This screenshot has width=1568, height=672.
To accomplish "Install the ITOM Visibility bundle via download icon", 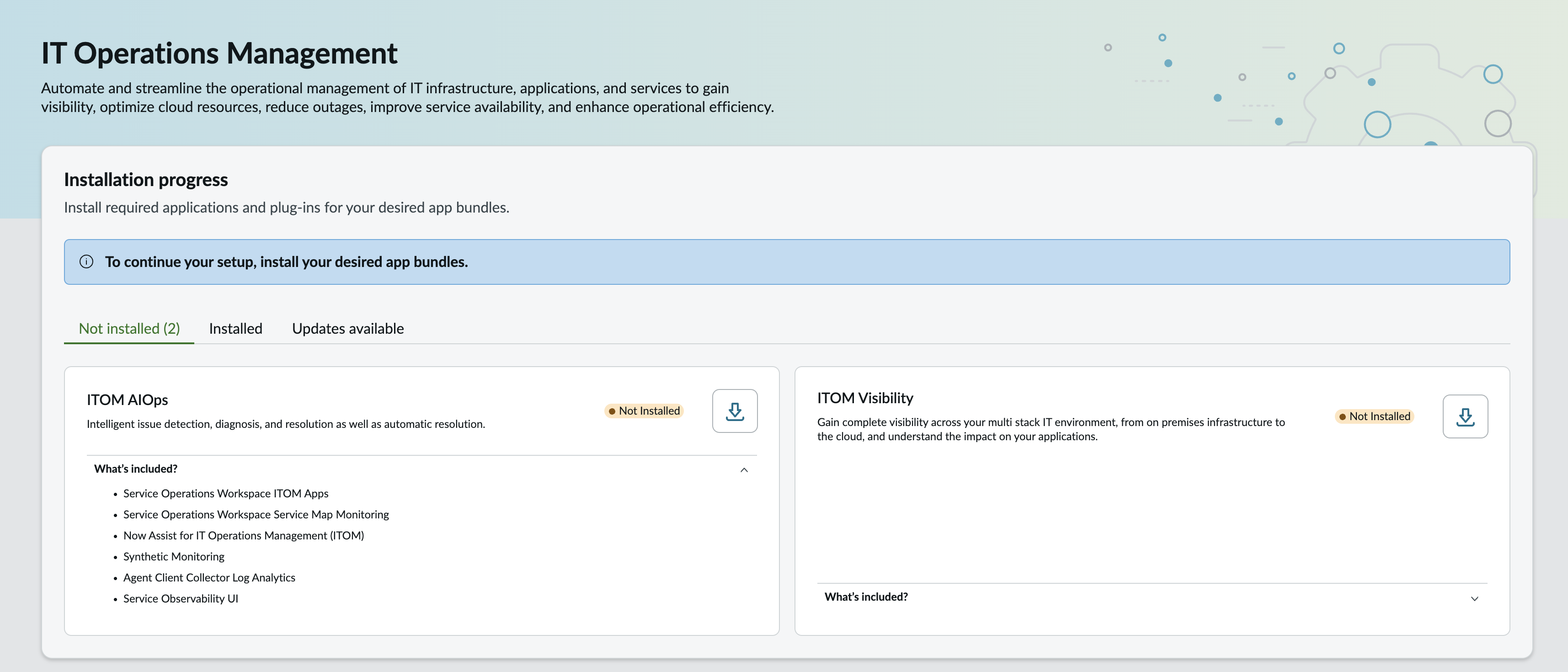I will tap(1465, 416).
